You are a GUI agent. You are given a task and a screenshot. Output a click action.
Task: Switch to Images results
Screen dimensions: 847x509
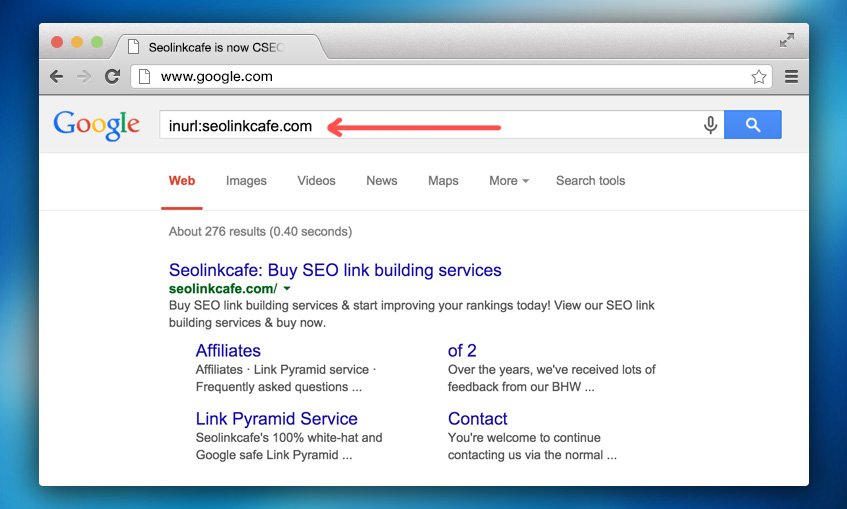point(246,181)
